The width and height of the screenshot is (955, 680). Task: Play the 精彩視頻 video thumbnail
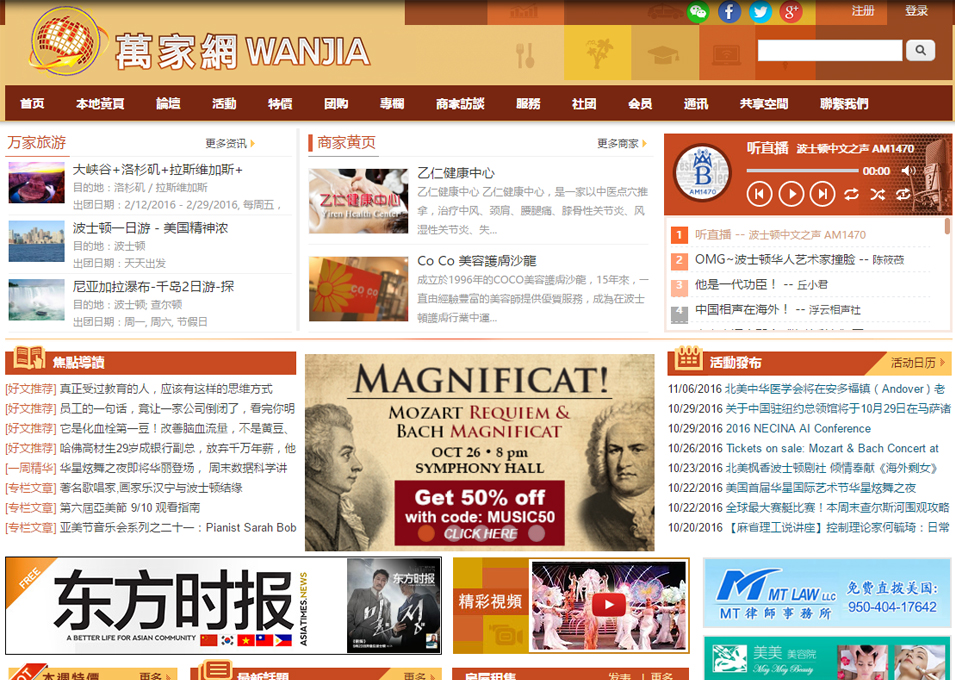coord(608,605)
